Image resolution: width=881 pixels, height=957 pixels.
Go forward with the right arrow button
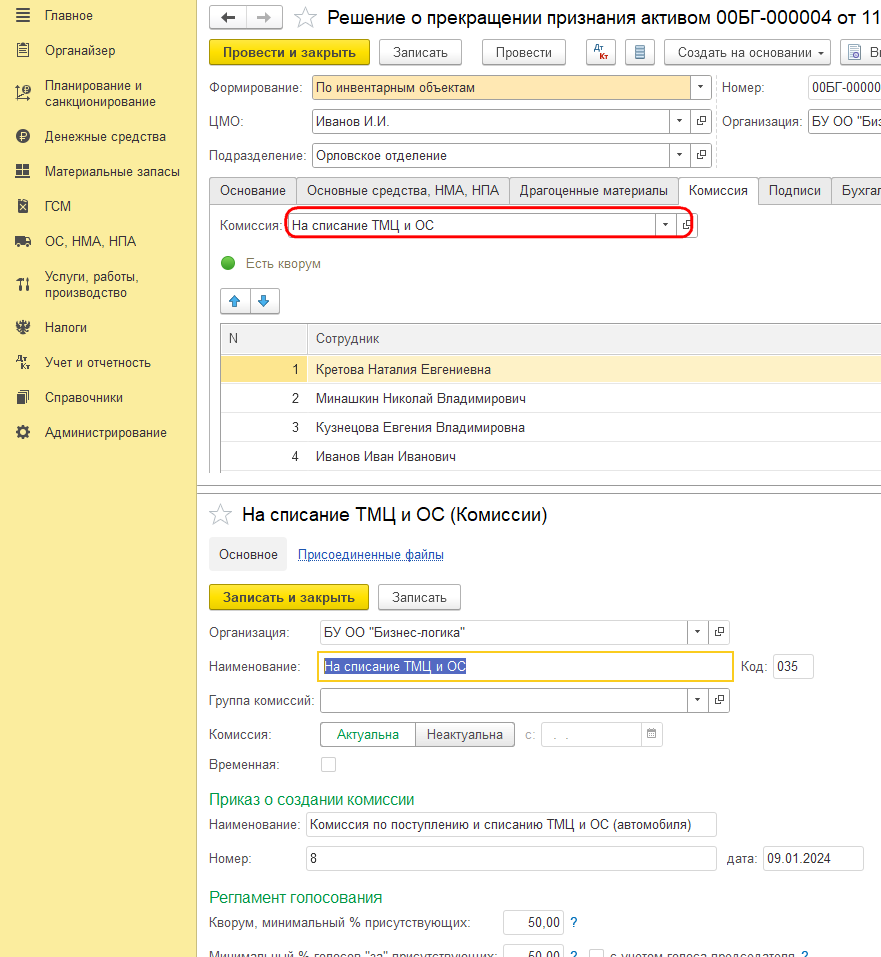coord(264,18)
